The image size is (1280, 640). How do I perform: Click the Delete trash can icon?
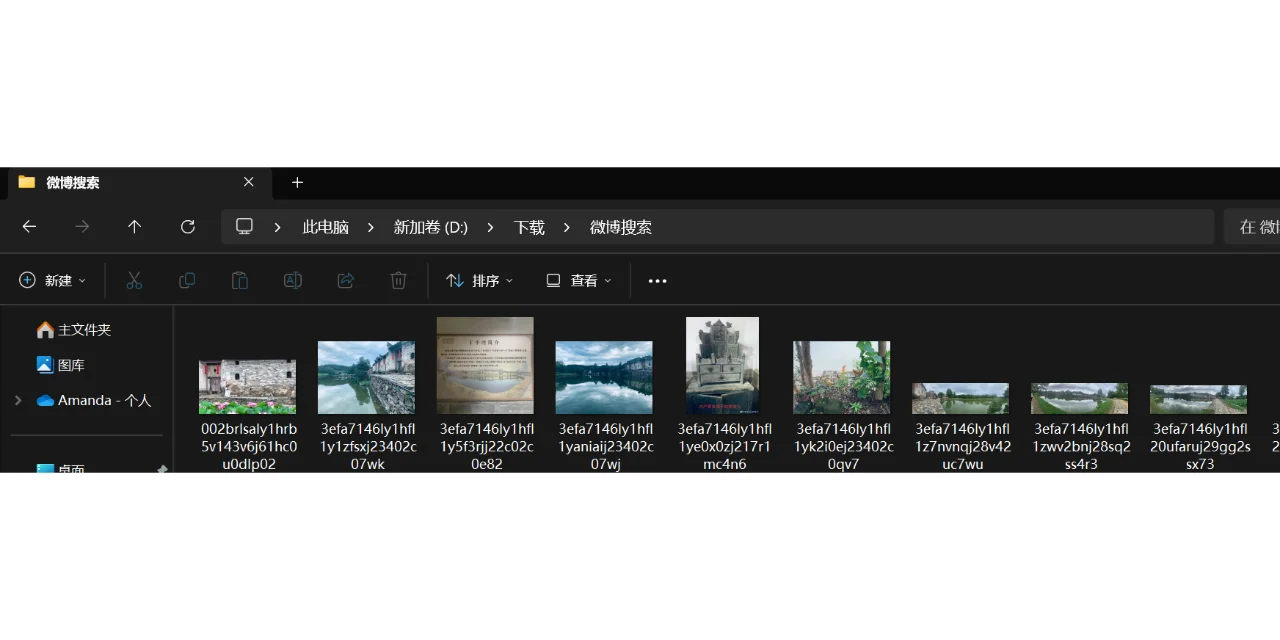click(x=398, y=281)
